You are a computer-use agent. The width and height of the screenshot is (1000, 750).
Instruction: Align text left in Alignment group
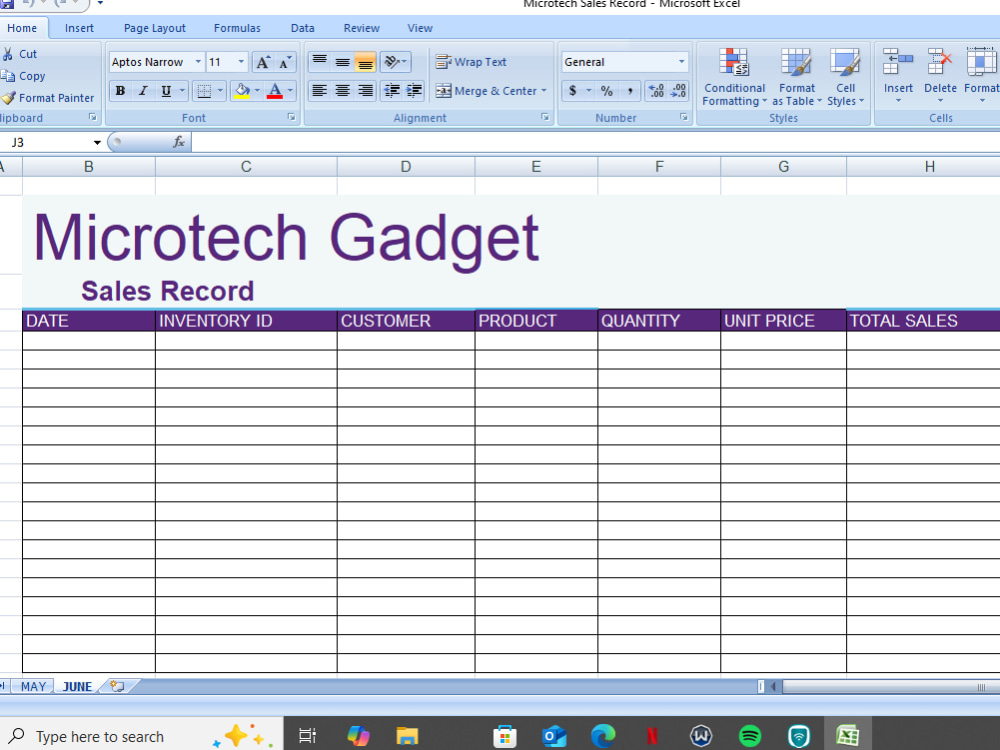(320, 91)
